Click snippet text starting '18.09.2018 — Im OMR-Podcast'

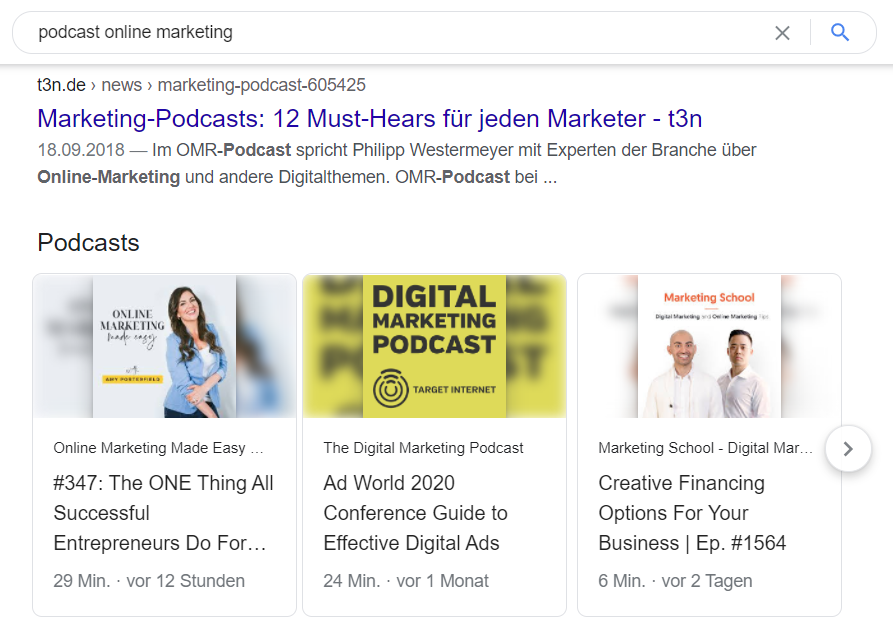(396, 164)
